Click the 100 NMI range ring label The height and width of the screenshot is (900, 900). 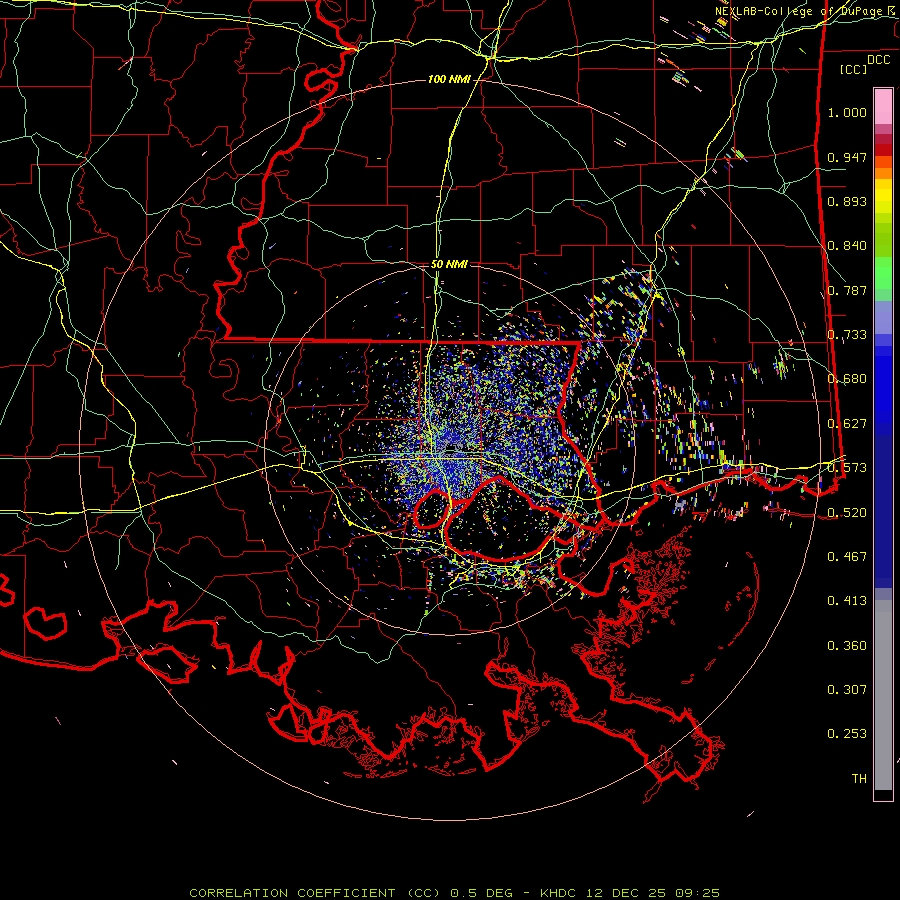(449, 79)
